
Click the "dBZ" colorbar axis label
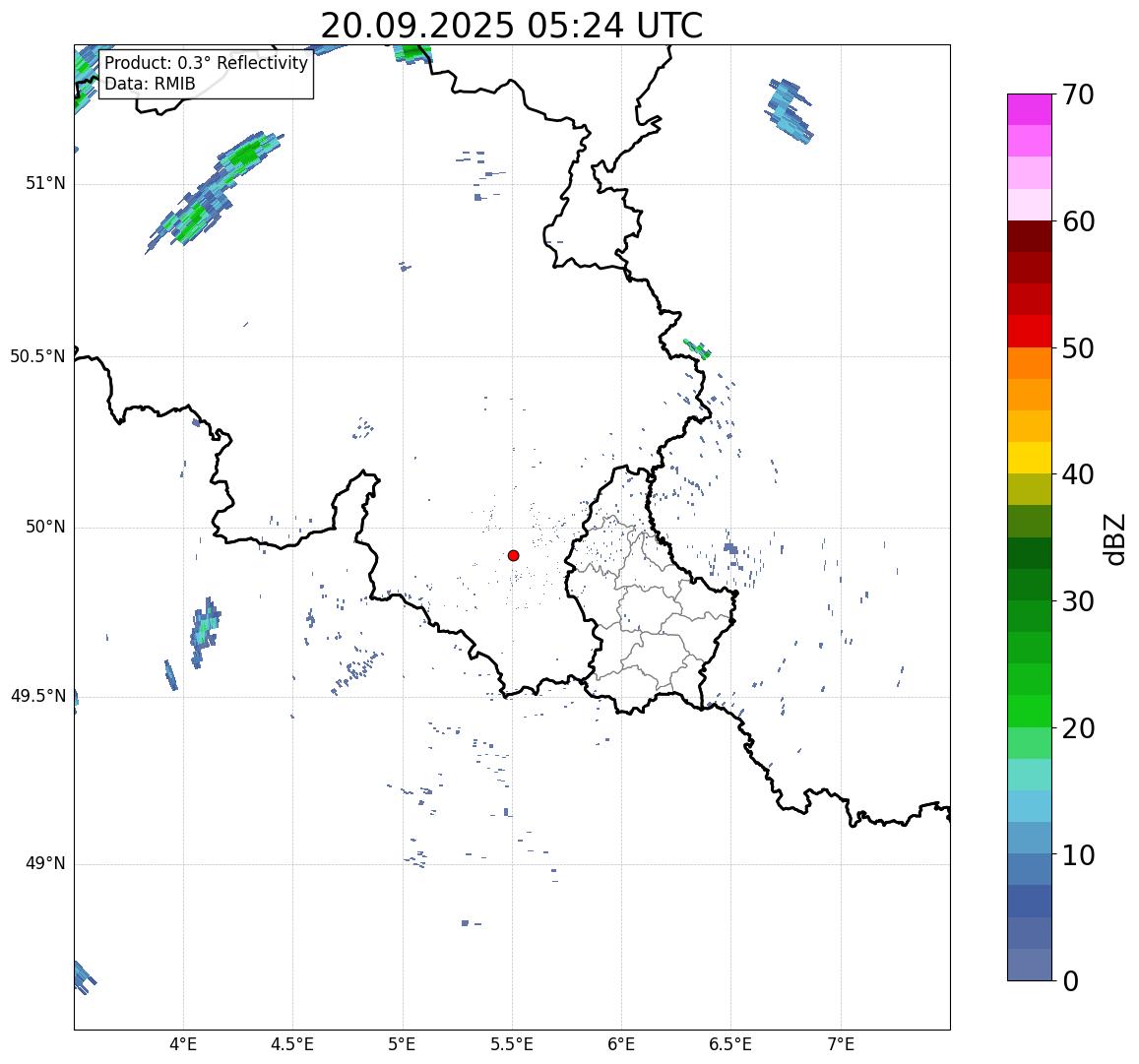(x=1113, y=539)
